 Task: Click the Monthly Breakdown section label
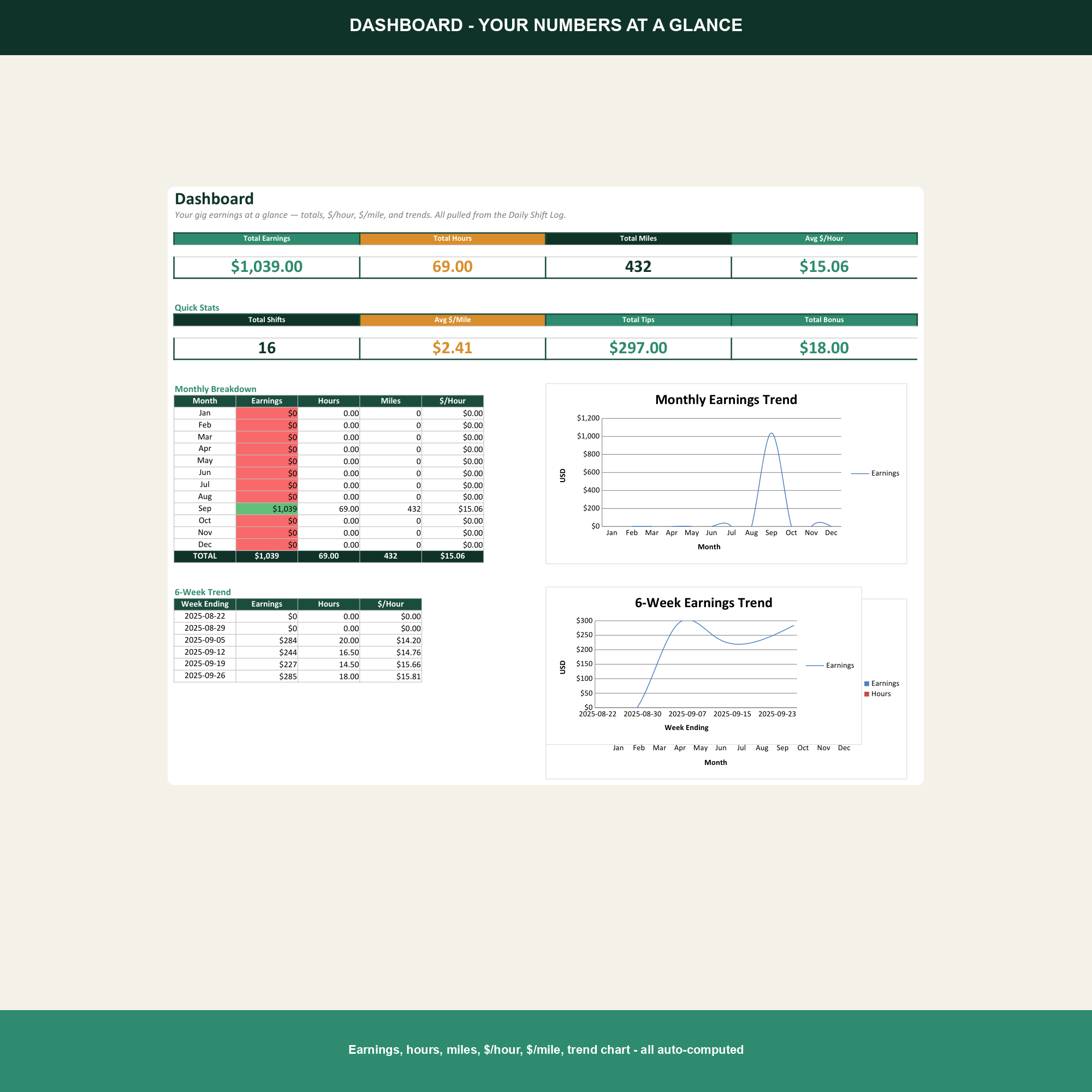tap(215, 389)
